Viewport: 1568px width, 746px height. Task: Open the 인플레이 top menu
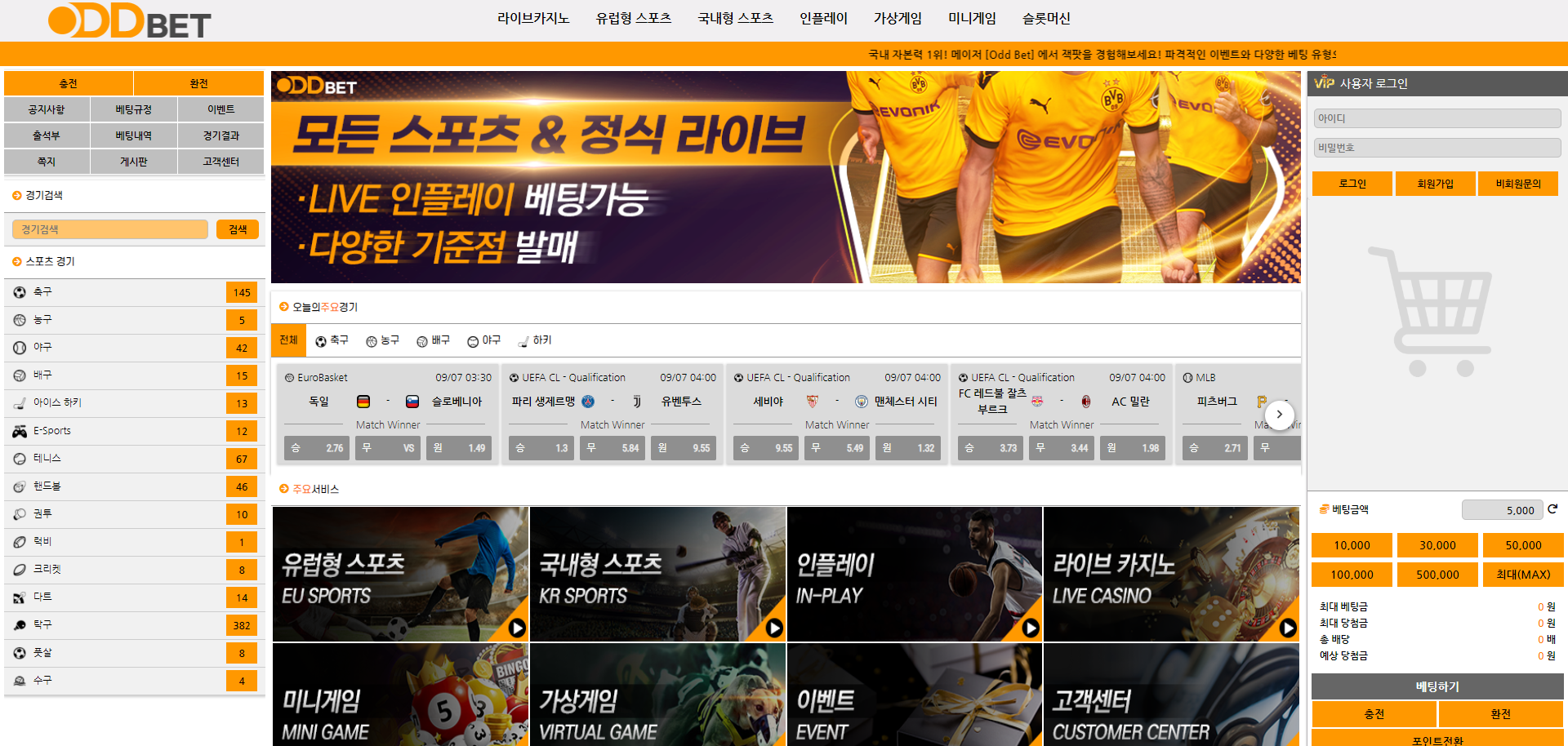coord(823,18)
